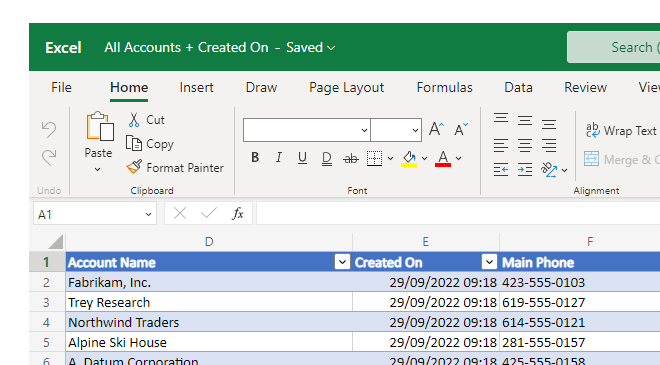Toggle underline formatting
660x365 pixels.
302,158
